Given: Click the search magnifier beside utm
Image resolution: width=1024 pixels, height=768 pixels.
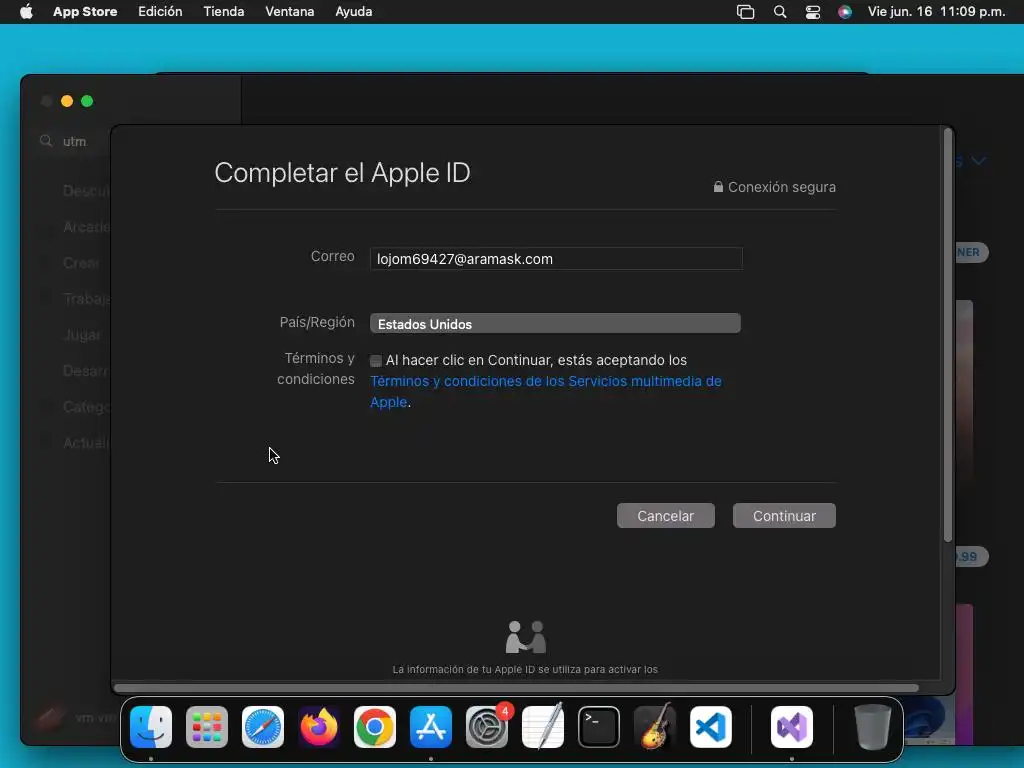Looking at the screenshot, I should 46,141.
